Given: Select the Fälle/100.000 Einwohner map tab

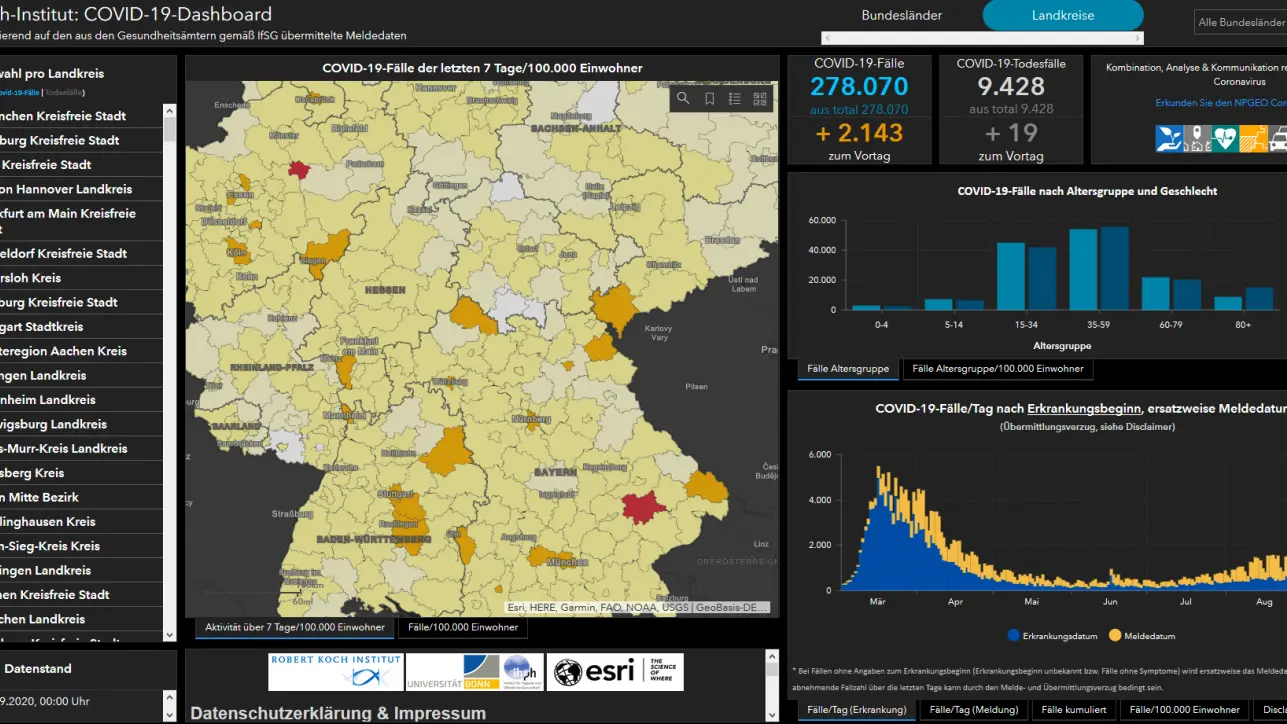Looking at the screenshot, I should 463,627.
